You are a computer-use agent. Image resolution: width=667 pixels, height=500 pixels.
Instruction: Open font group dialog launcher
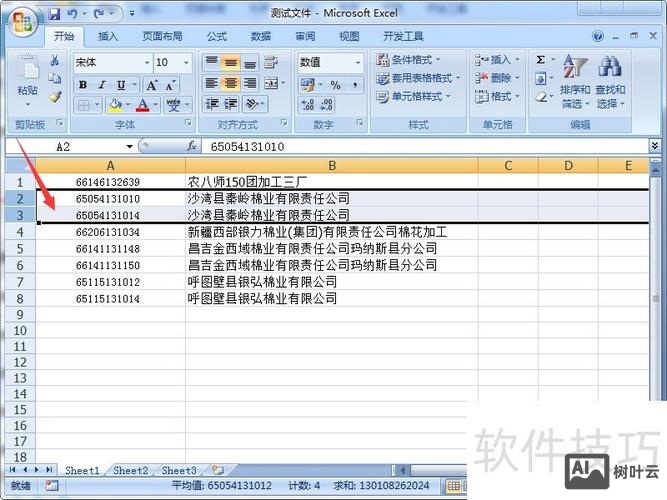(188, 123)
